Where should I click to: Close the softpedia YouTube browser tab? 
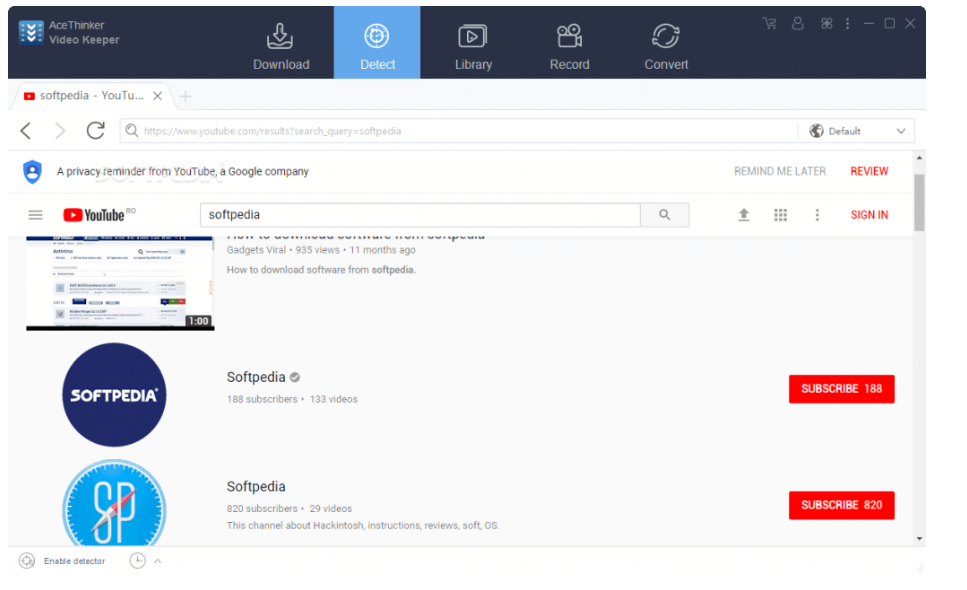click(x=157, y=96)
